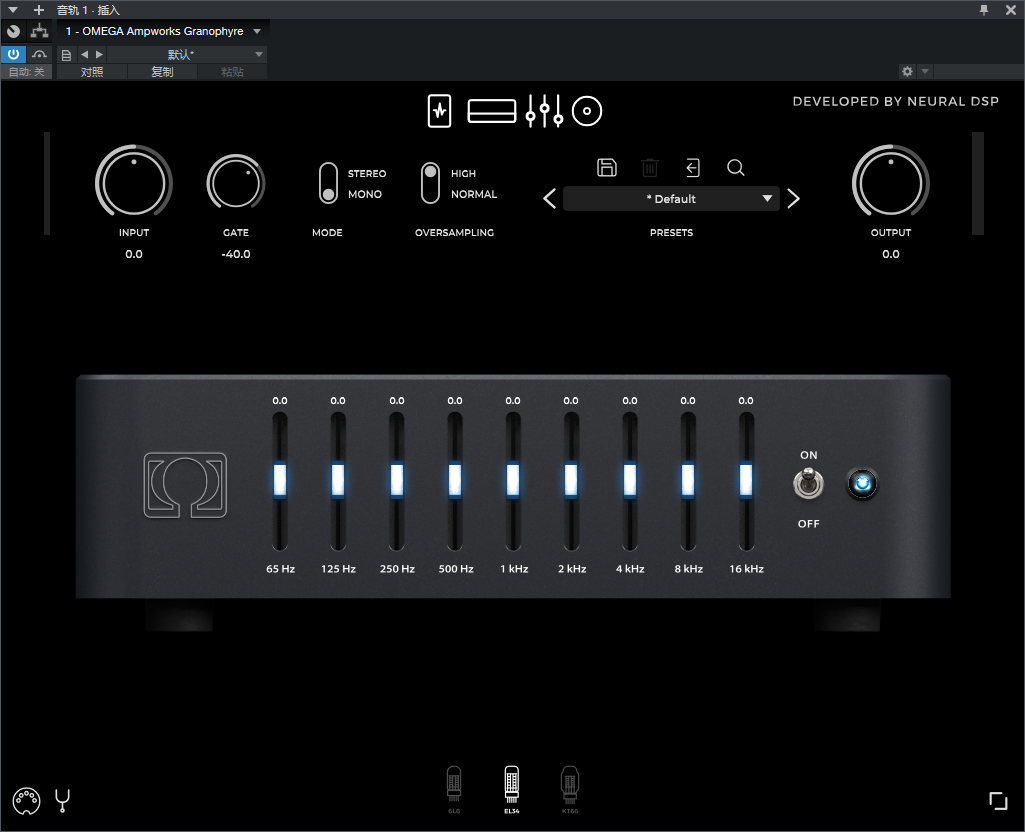Viewport: 1025px width, 832px height.
Task: Toggle plugin bypass power button
Action: click(13, 54)
